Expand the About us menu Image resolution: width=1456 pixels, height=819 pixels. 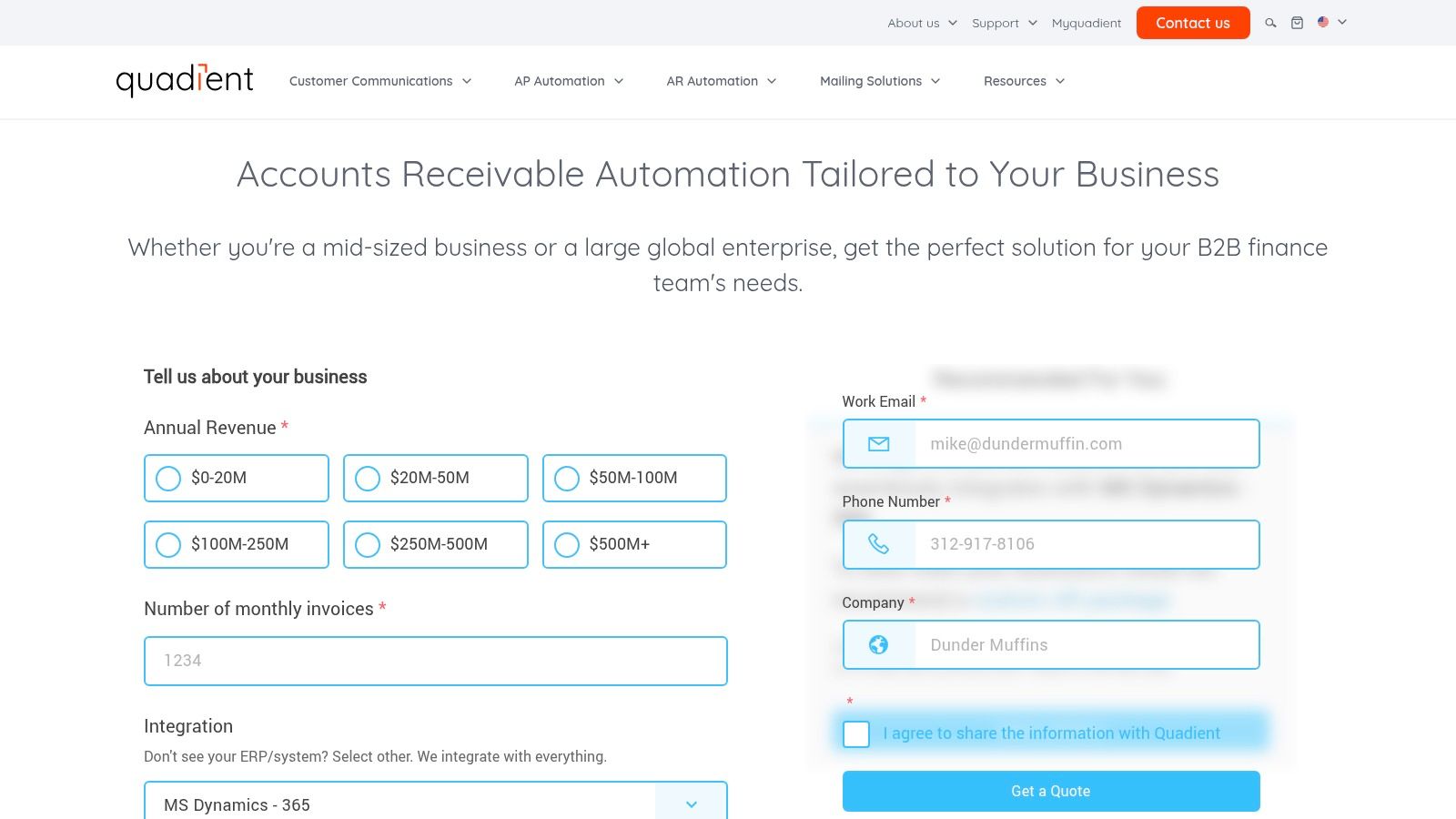tap(922, 23)
